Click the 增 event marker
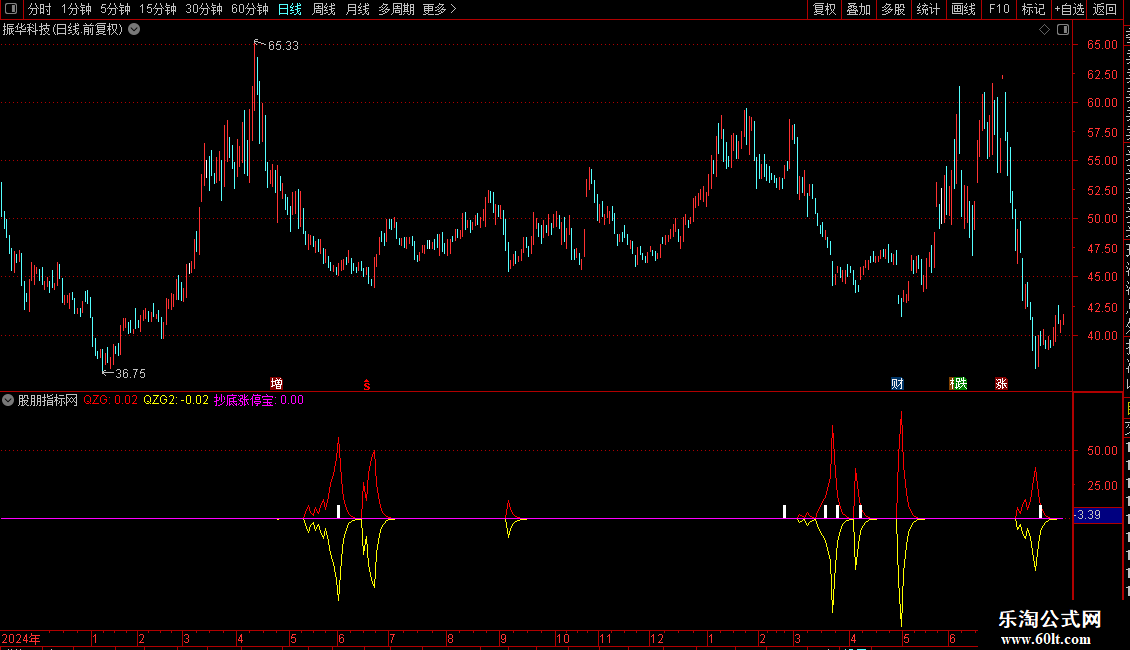Image resolution: width=1130 pixels, height=650 pixels. [x=277, y=383]
